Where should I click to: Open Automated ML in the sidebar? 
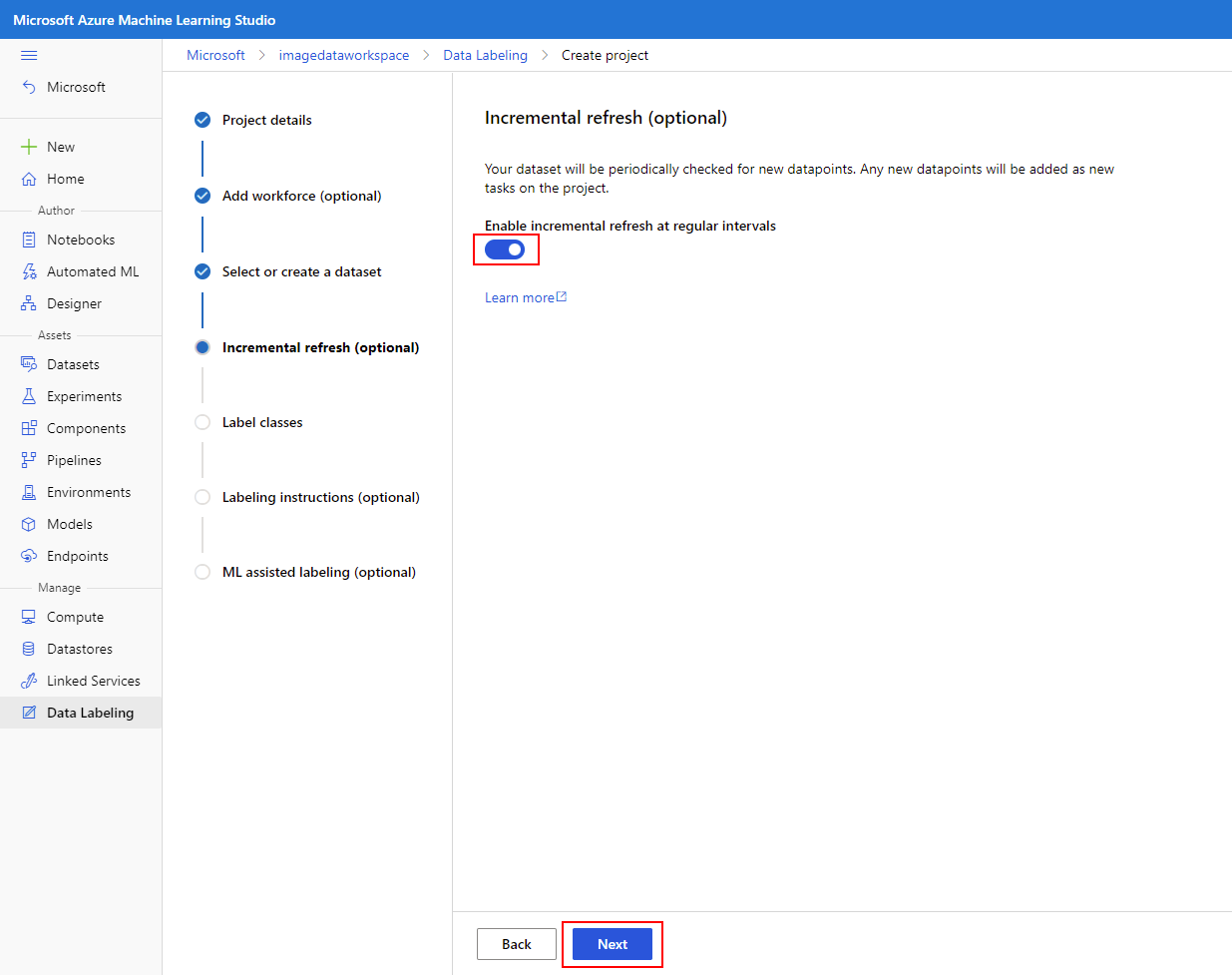[x=90, y=270]
